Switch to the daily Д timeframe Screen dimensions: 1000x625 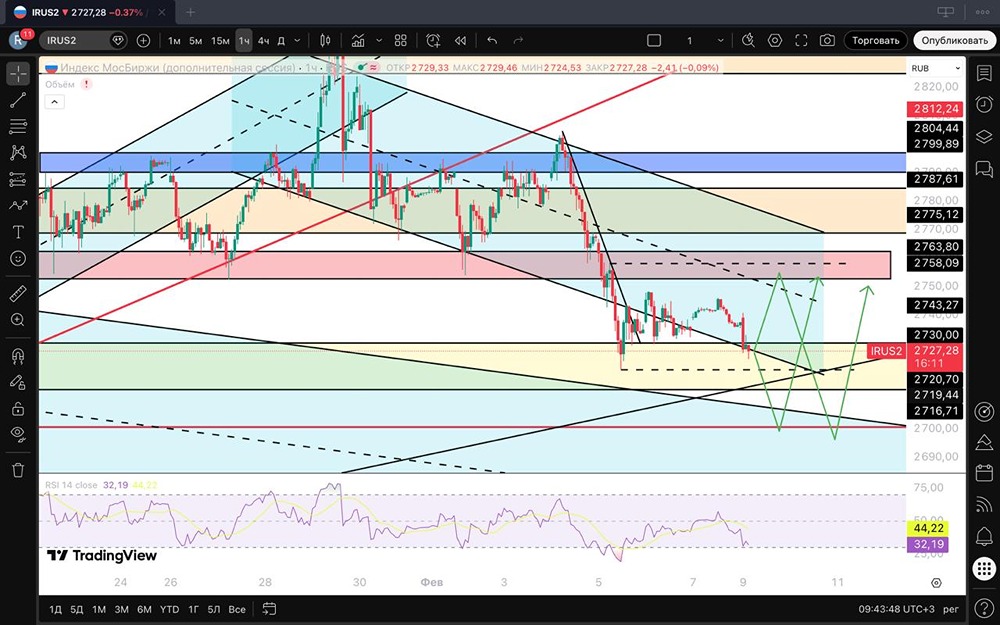pos(281,40)
